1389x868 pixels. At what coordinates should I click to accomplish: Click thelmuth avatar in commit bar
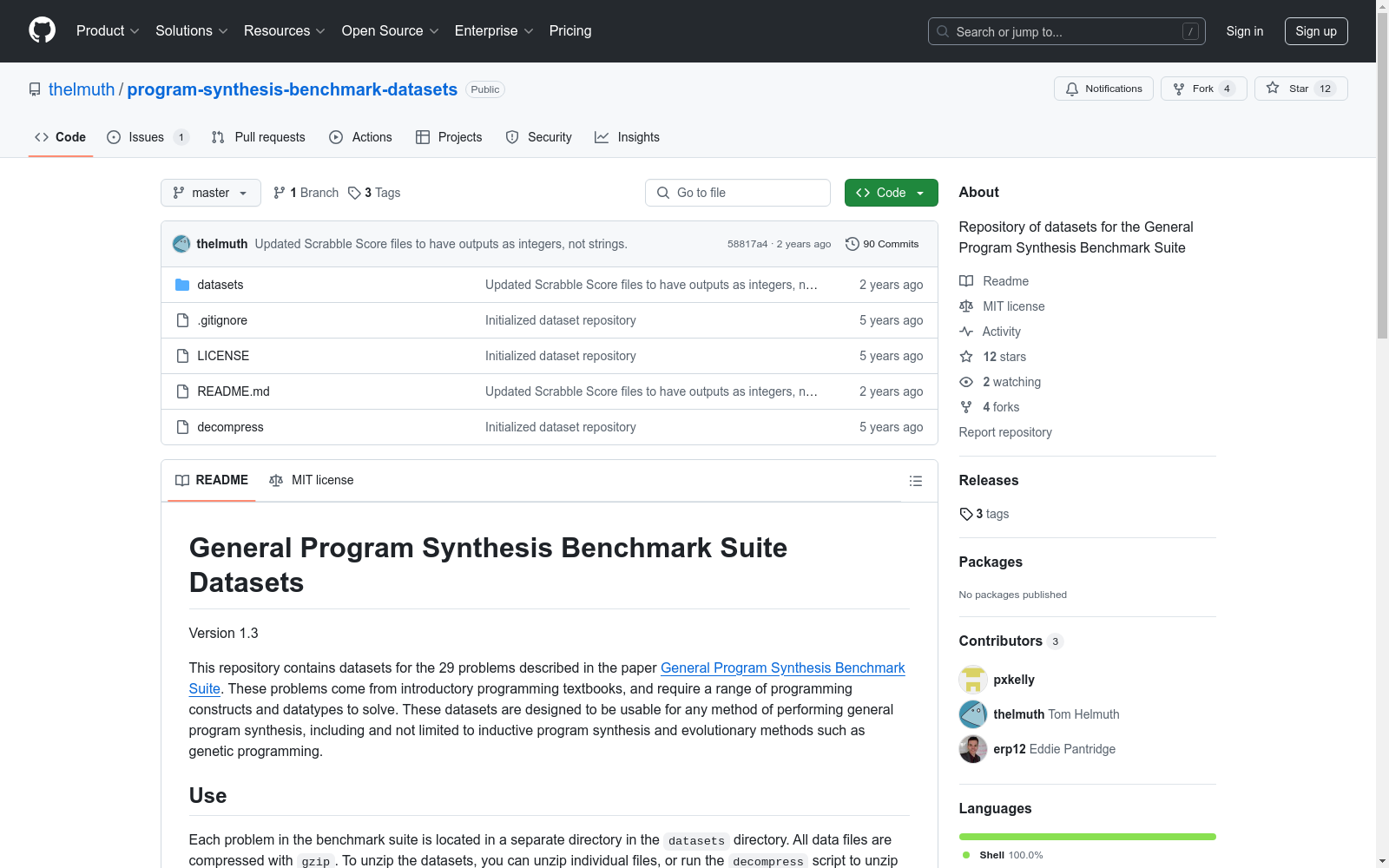point(181,244)
